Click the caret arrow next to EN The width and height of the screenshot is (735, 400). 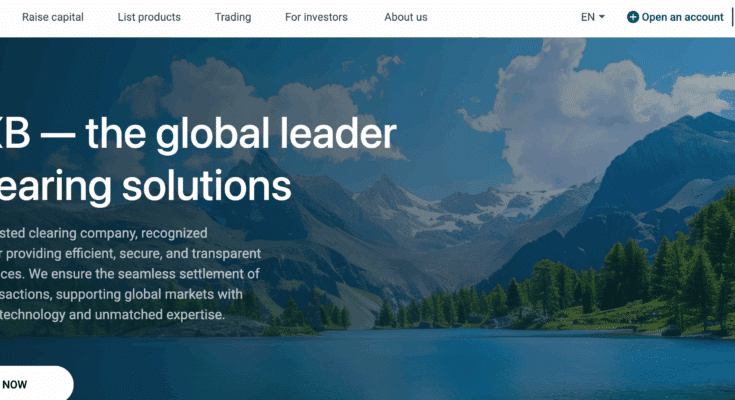click(602, 17)
